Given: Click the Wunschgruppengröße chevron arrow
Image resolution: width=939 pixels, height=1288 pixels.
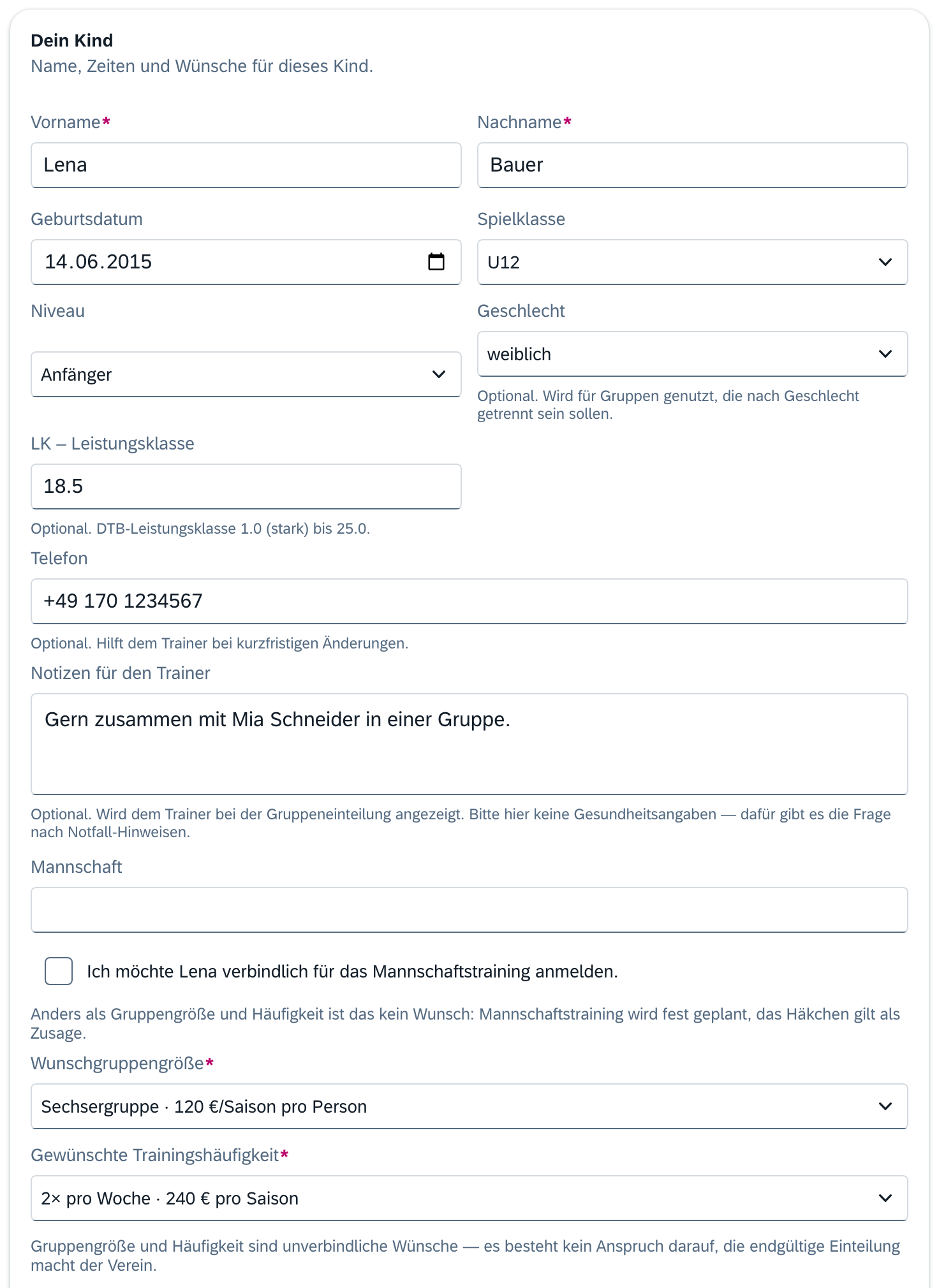Looking at the screenshot, I should pos(885,1106).
